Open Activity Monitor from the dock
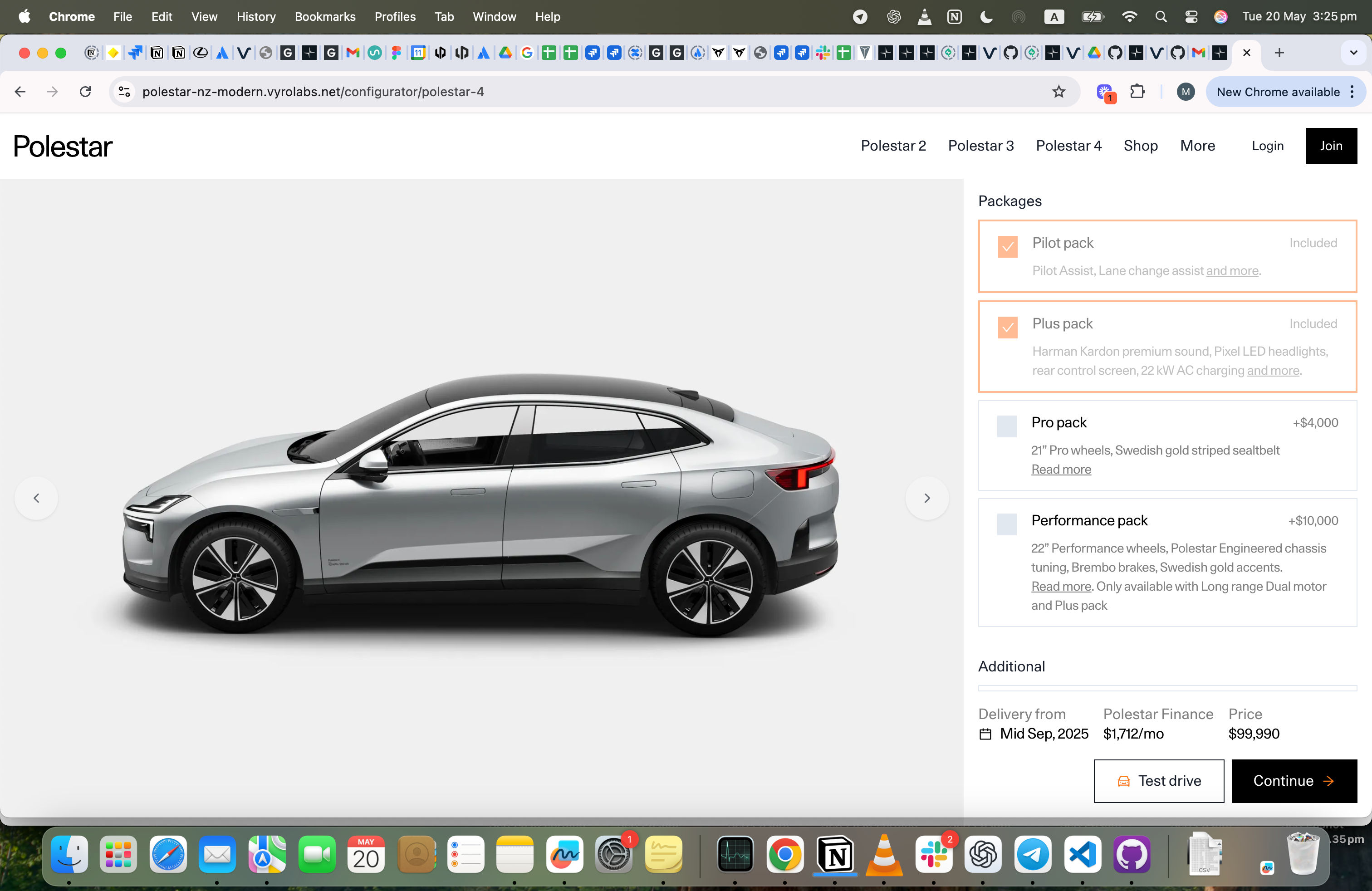The image size is (1372, 891). (735, 854)
